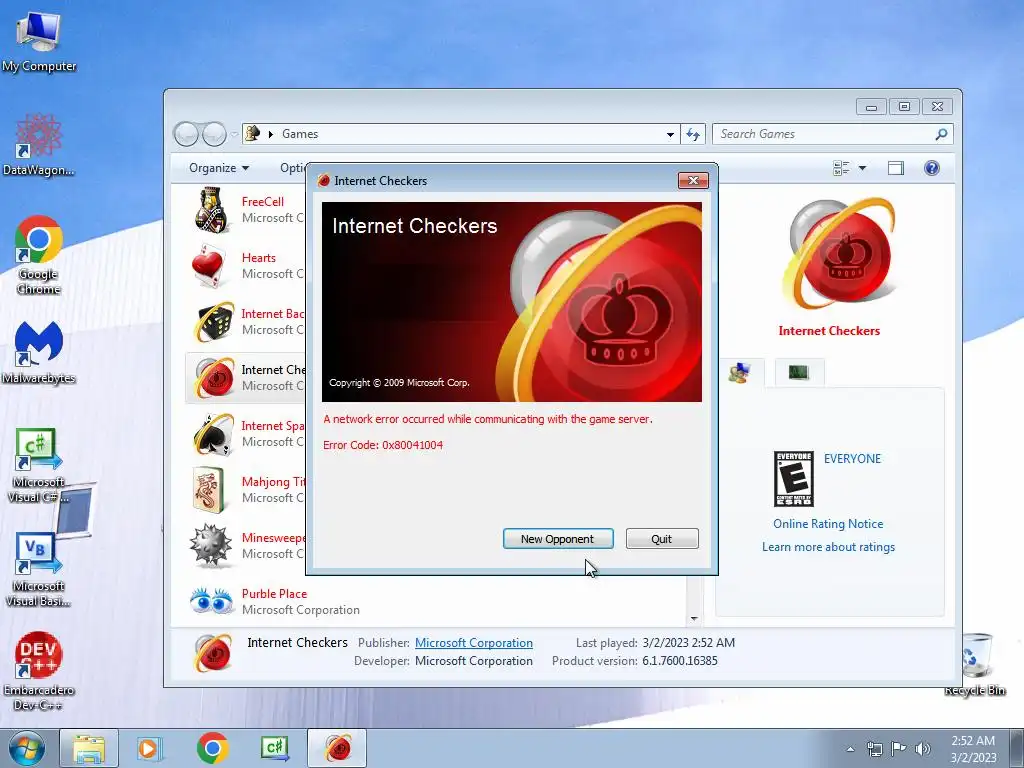Select the FreeCell game icon
This screenshot has width=1024, height=768.
click(x=212, y=210)
